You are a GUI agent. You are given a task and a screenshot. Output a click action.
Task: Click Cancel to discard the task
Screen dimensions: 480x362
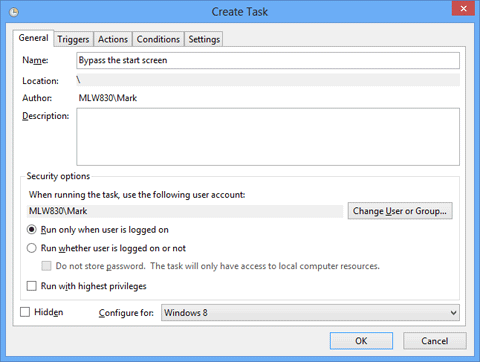[435, 341]
